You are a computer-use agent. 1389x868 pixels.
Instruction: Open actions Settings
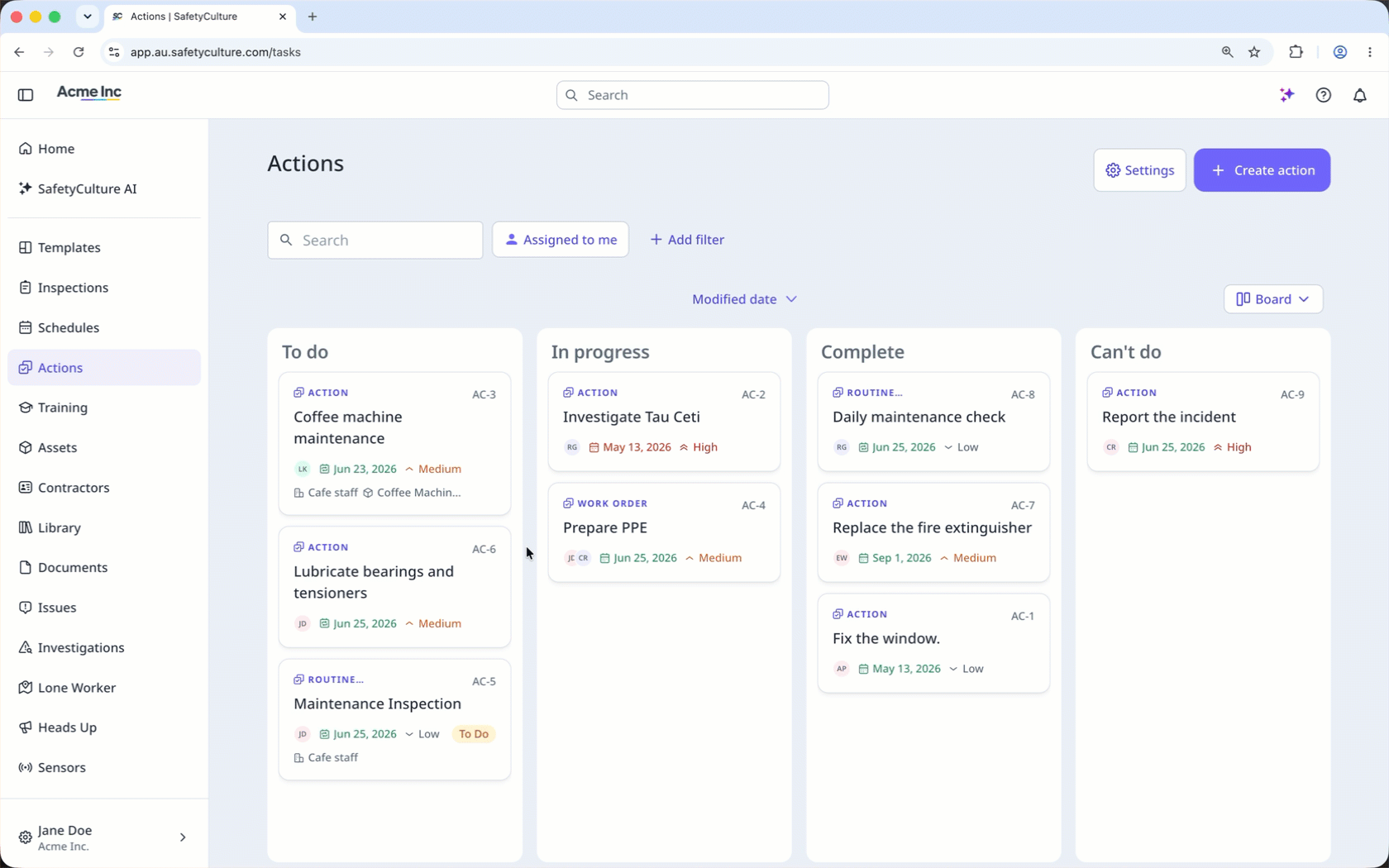(1140, 170)
